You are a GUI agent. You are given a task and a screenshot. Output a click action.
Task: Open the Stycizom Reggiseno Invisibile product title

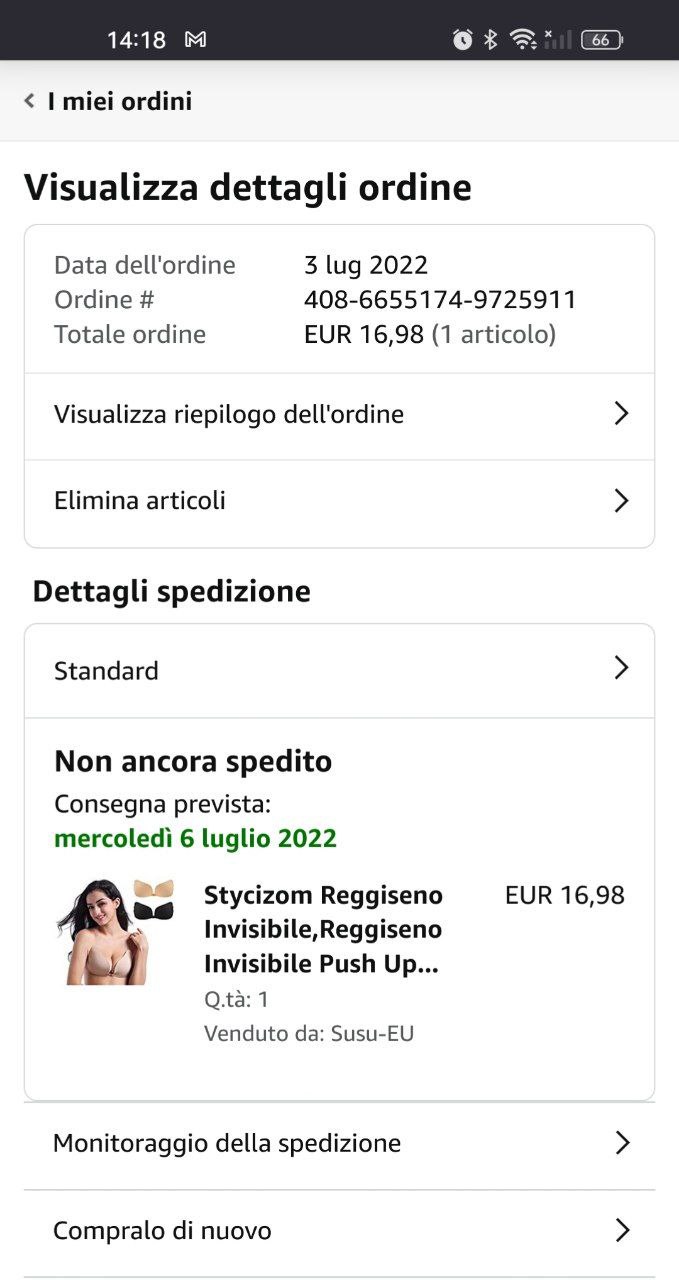point(323,929)
